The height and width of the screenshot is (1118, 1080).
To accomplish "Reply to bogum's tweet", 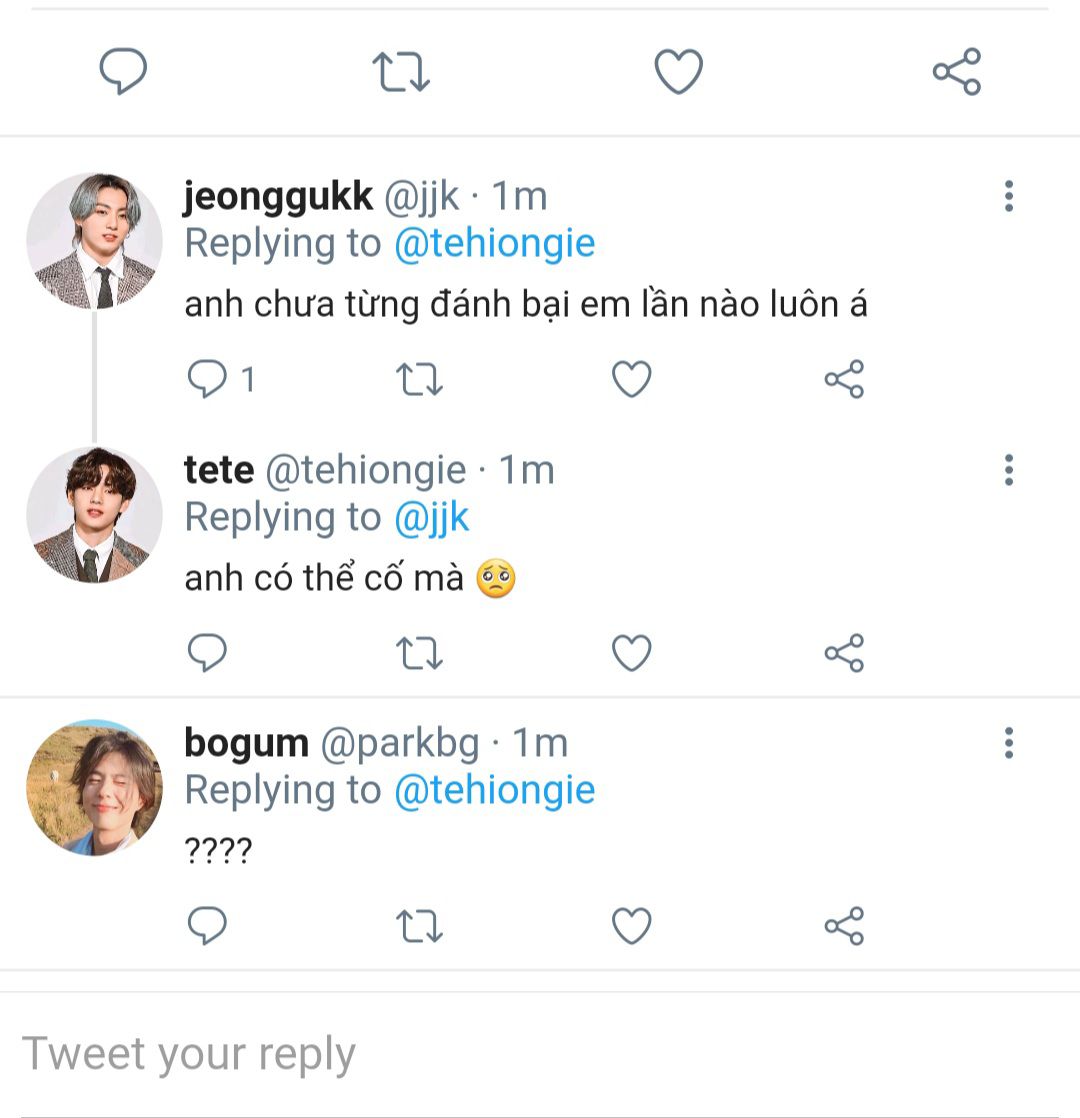I will 208,927.
